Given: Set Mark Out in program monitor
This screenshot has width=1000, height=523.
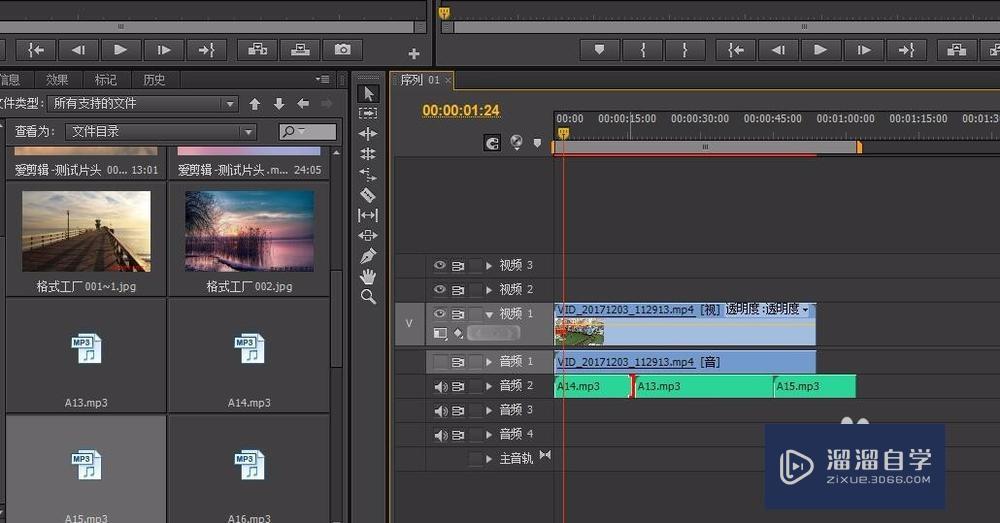Looking at the screenshot, I should click(685, 49).
